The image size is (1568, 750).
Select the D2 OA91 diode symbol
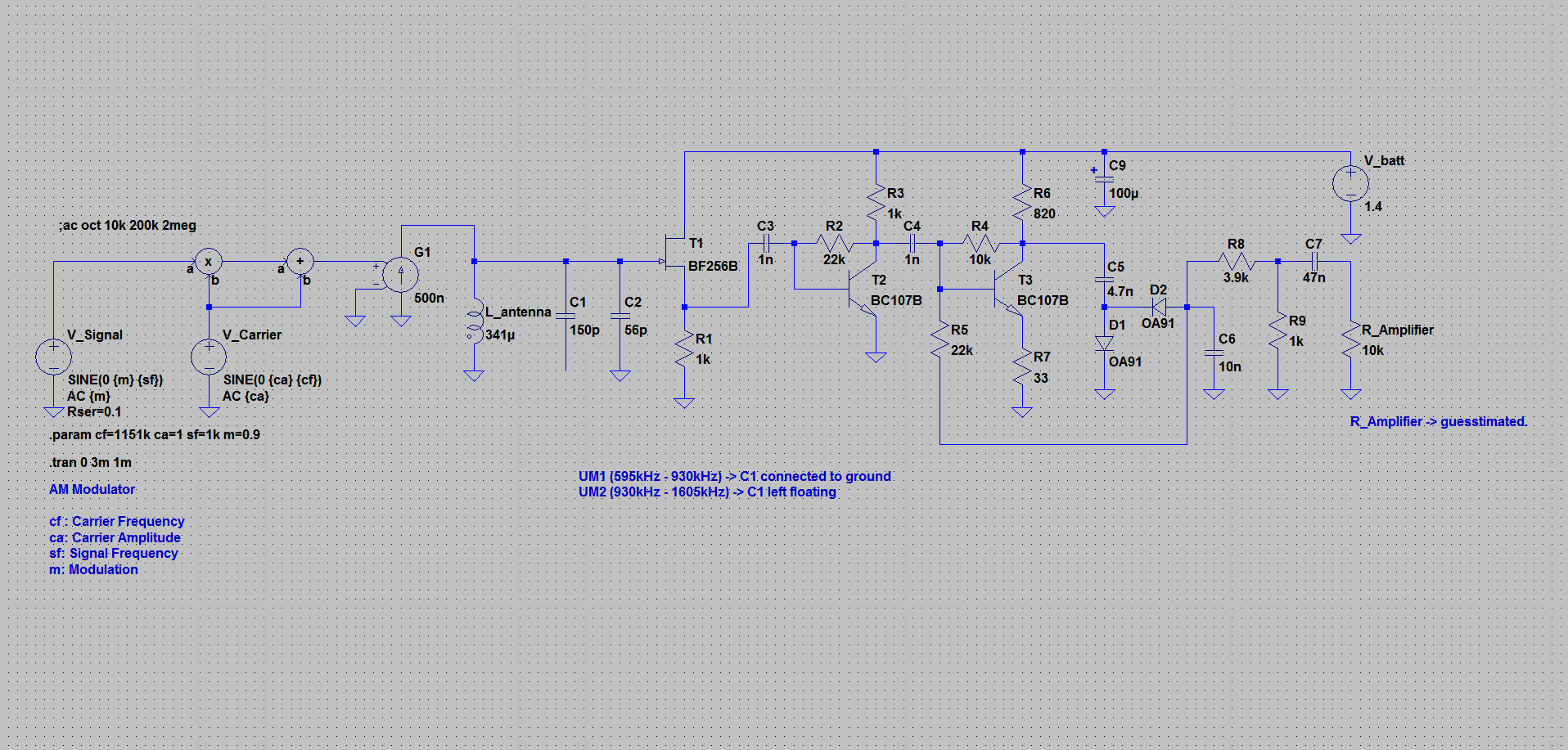point(1158,308)
